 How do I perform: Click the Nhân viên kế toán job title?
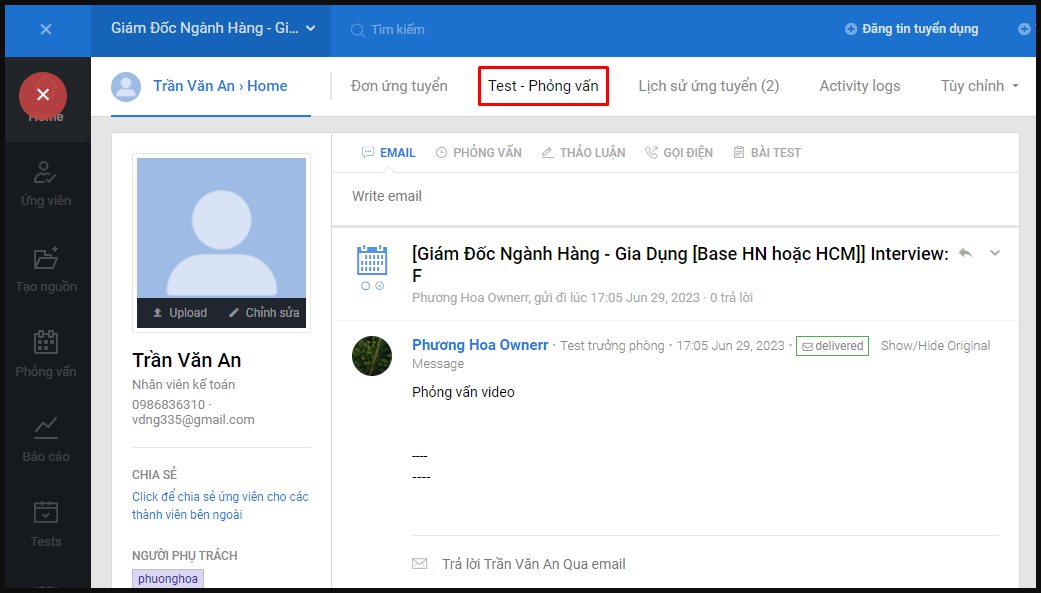(183, 384)
